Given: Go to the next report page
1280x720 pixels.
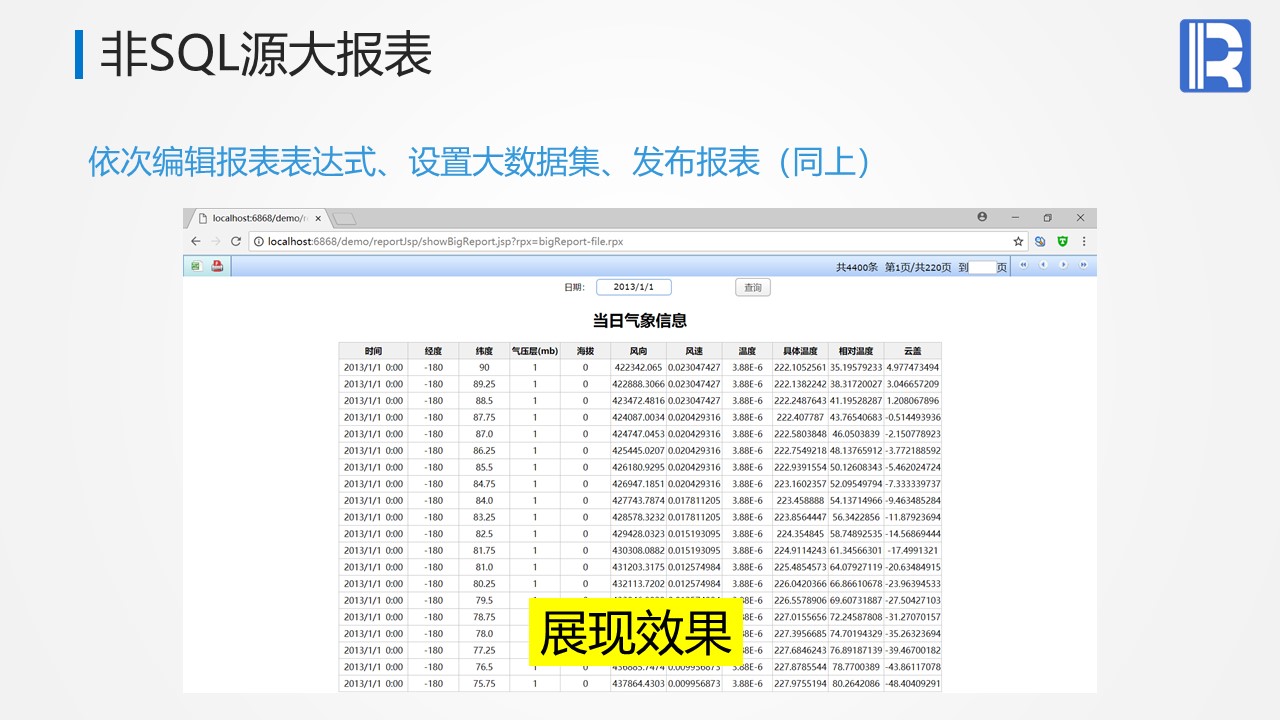Looking at the screenshot, I should [x=1063, y=265].
